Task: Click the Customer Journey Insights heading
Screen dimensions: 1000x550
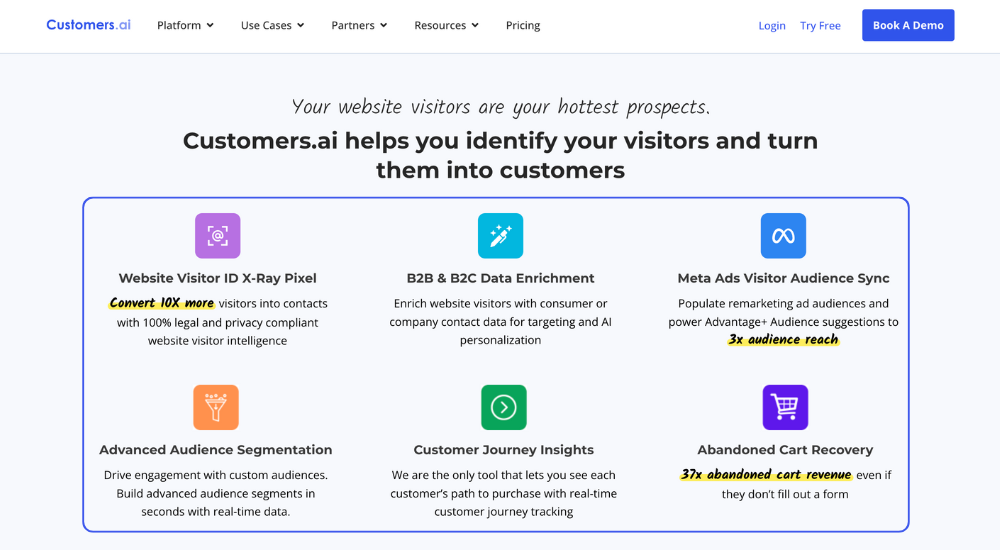Action: (504, 450)
